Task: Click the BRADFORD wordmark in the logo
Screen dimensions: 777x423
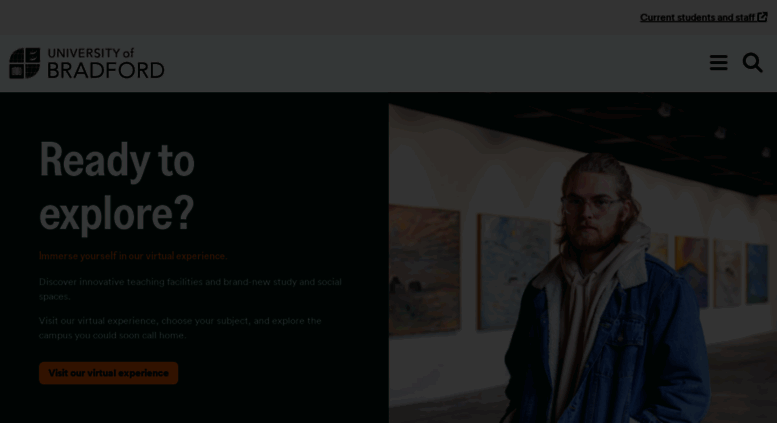Action: click(x=106, y=70)
